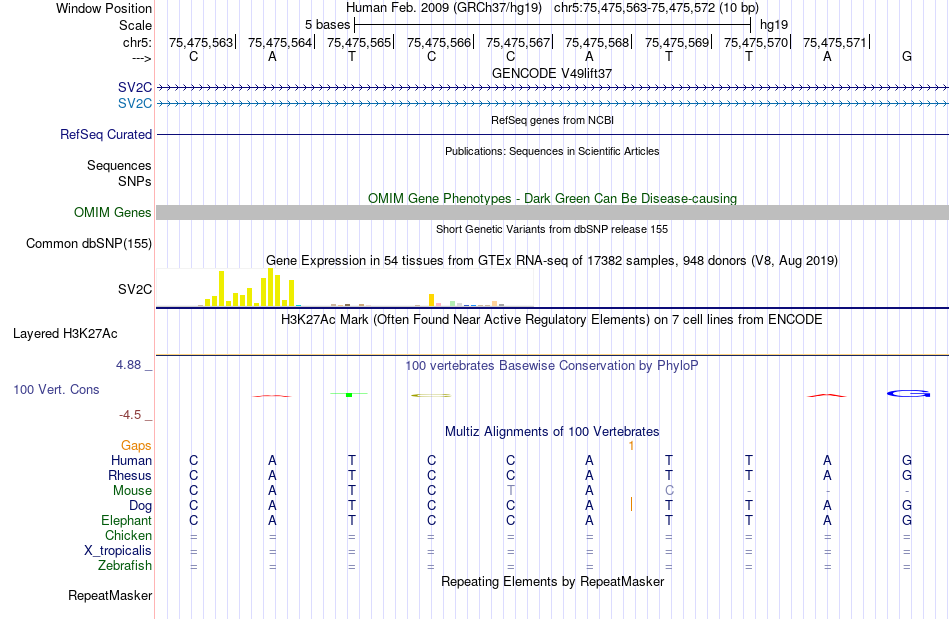Click position label 75,475,563
This screenshot has width=950, height=619.
tap(201, 42)
